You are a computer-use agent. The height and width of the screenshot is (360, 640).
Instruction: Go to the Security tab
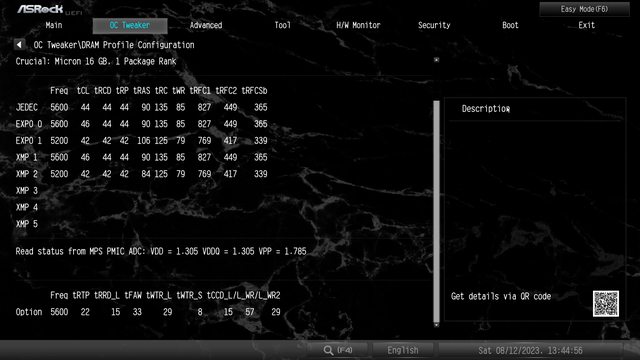(x=434, y=25)
